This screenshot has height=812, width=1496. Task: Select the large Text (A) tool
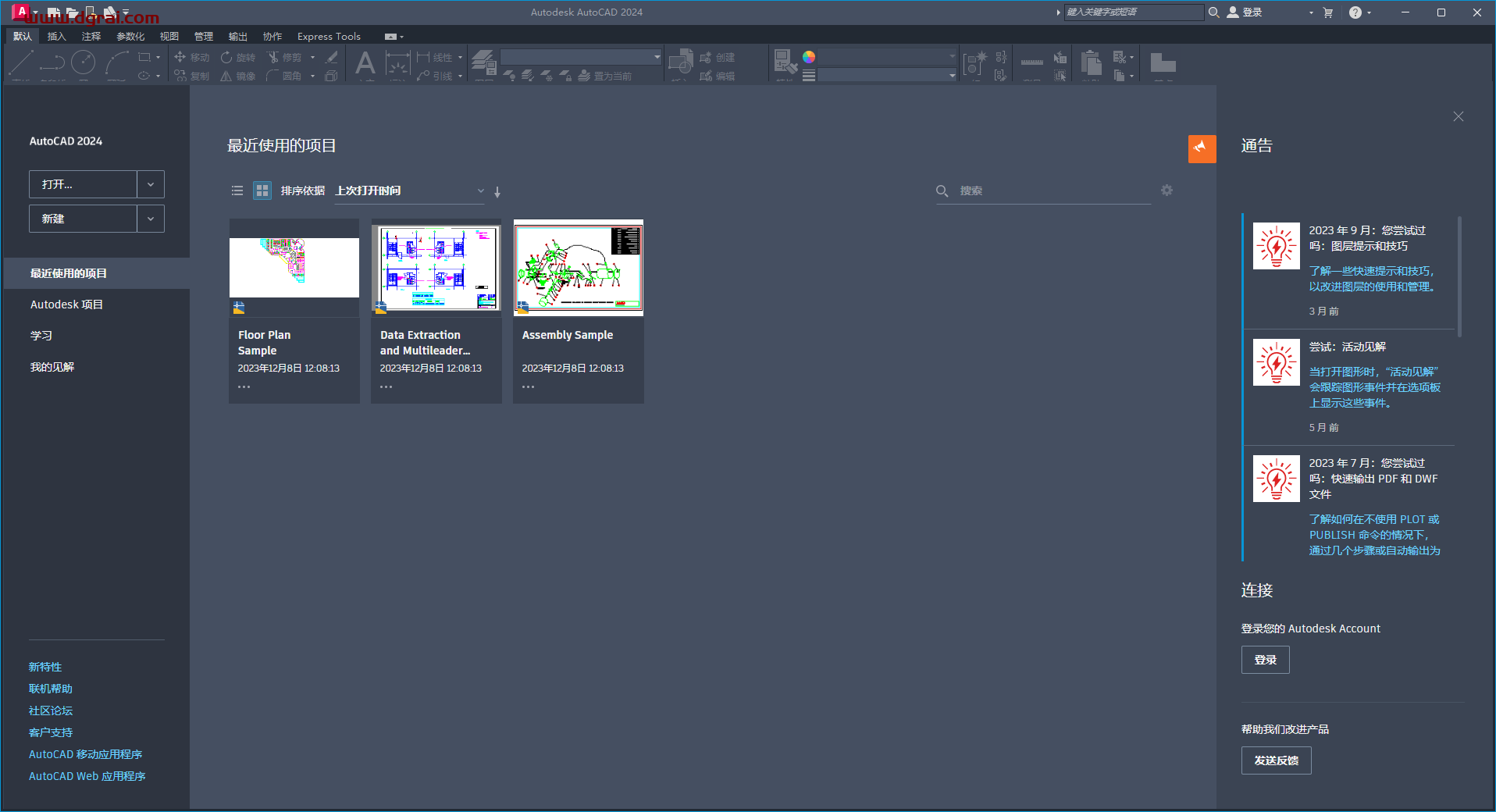[365, 63]
